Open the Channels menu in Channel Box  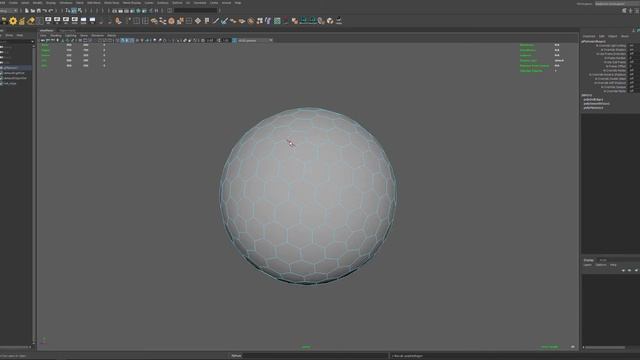[589, 36]
